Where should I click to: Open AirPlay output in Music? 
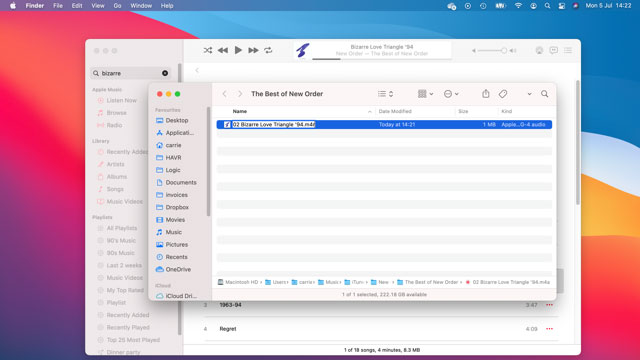539,50
